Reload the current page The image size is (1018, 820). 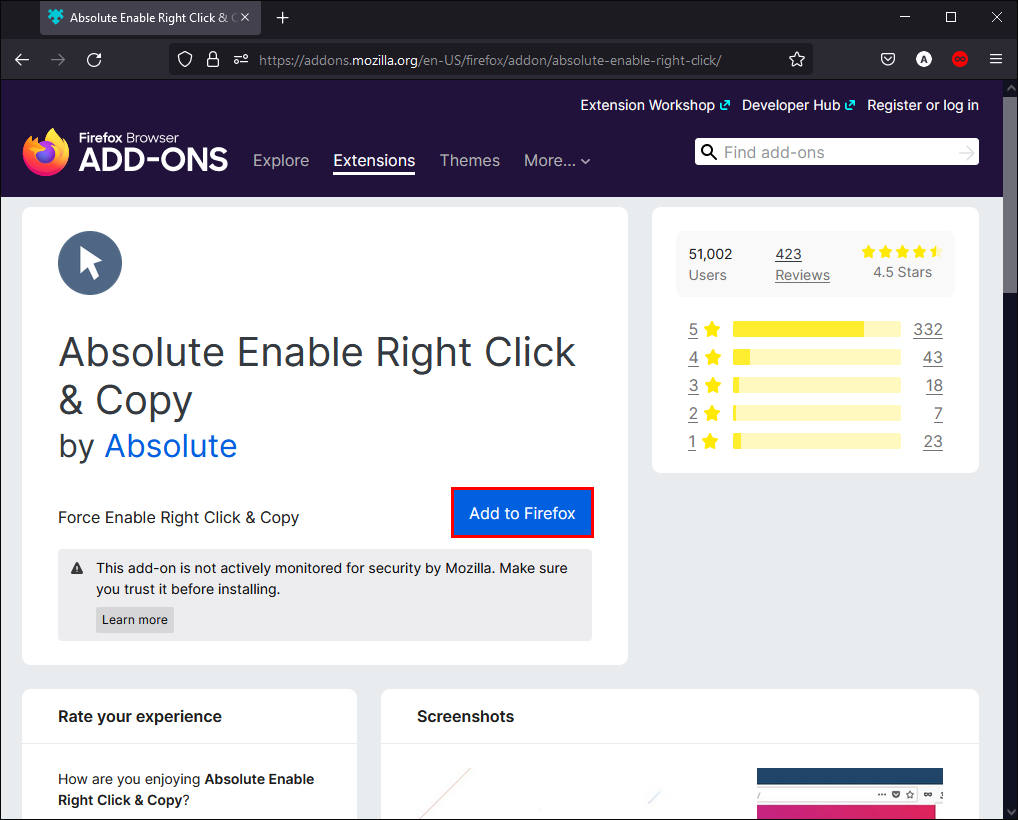[94, 60]
